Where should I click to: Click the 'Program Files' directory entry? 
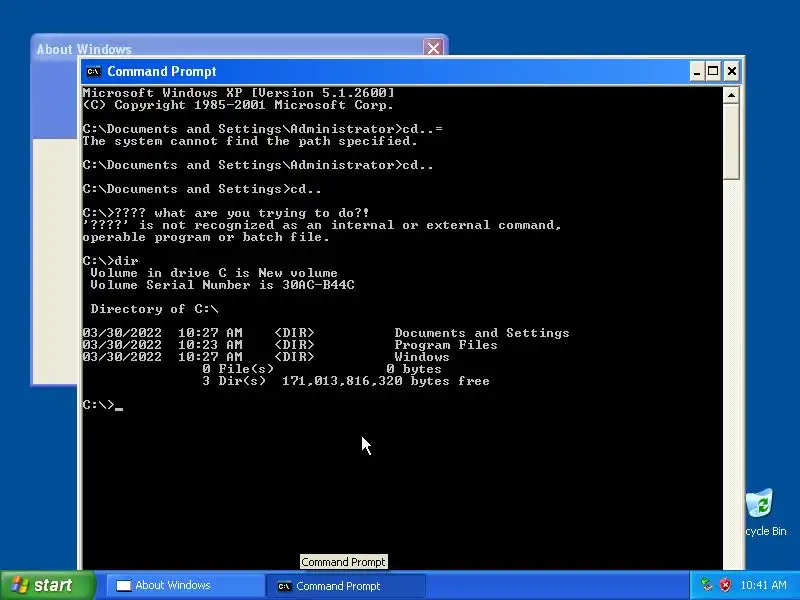[445, 345]
